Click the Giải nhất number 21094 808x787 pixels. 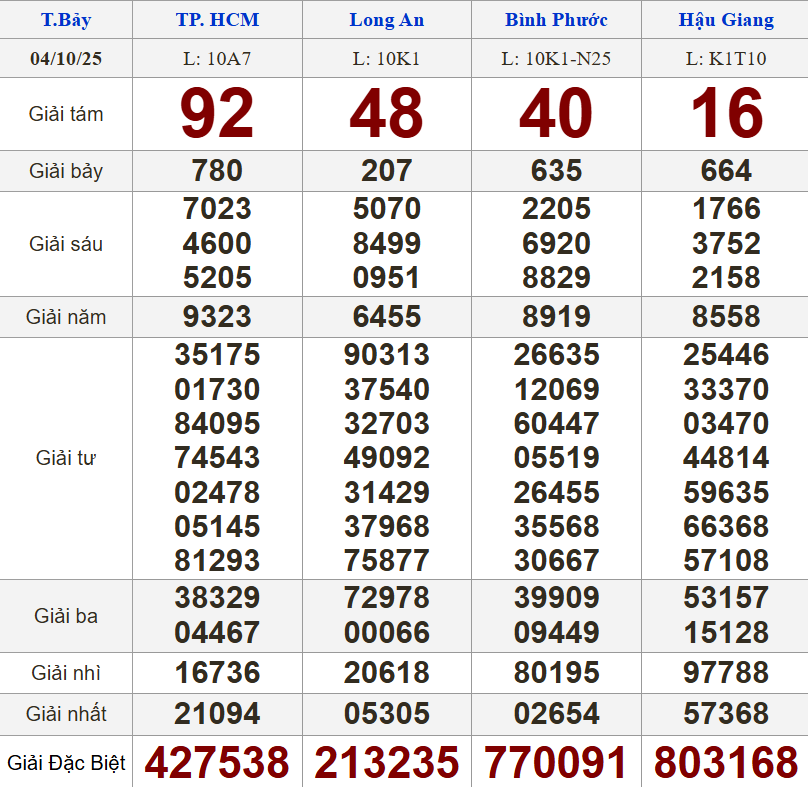click(x=217, y=714)
